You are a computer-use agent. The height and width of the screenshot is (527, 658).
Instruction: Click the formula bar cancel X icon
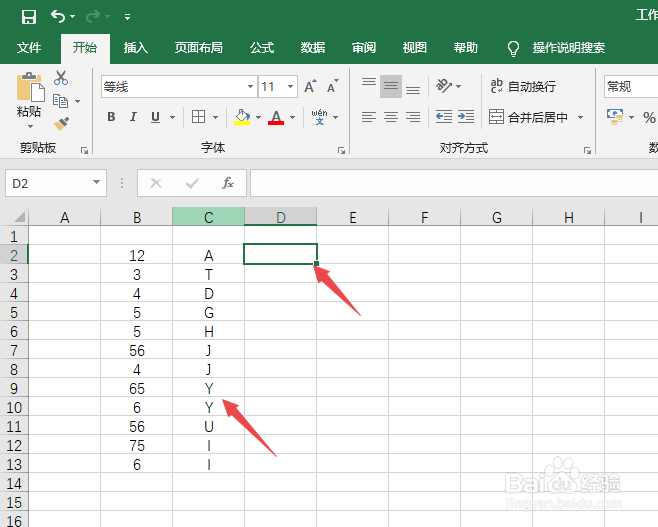[156, 183]
